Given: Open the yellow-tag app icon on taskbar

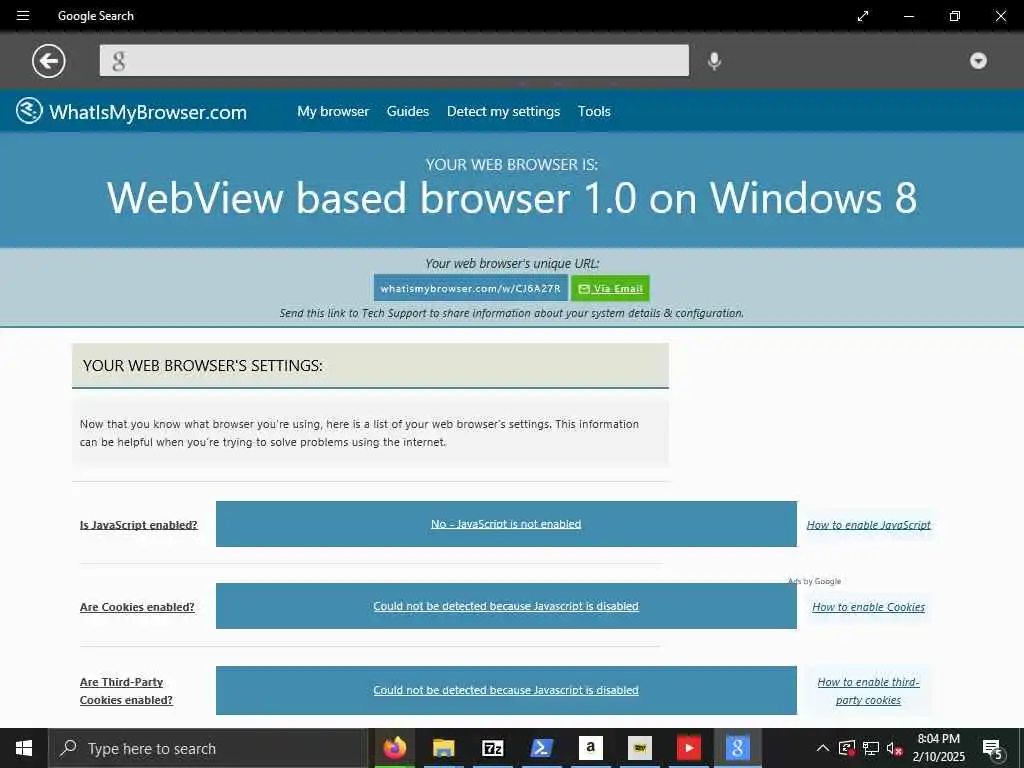Looking at the screenshot, I should click(x=639, y=748).
